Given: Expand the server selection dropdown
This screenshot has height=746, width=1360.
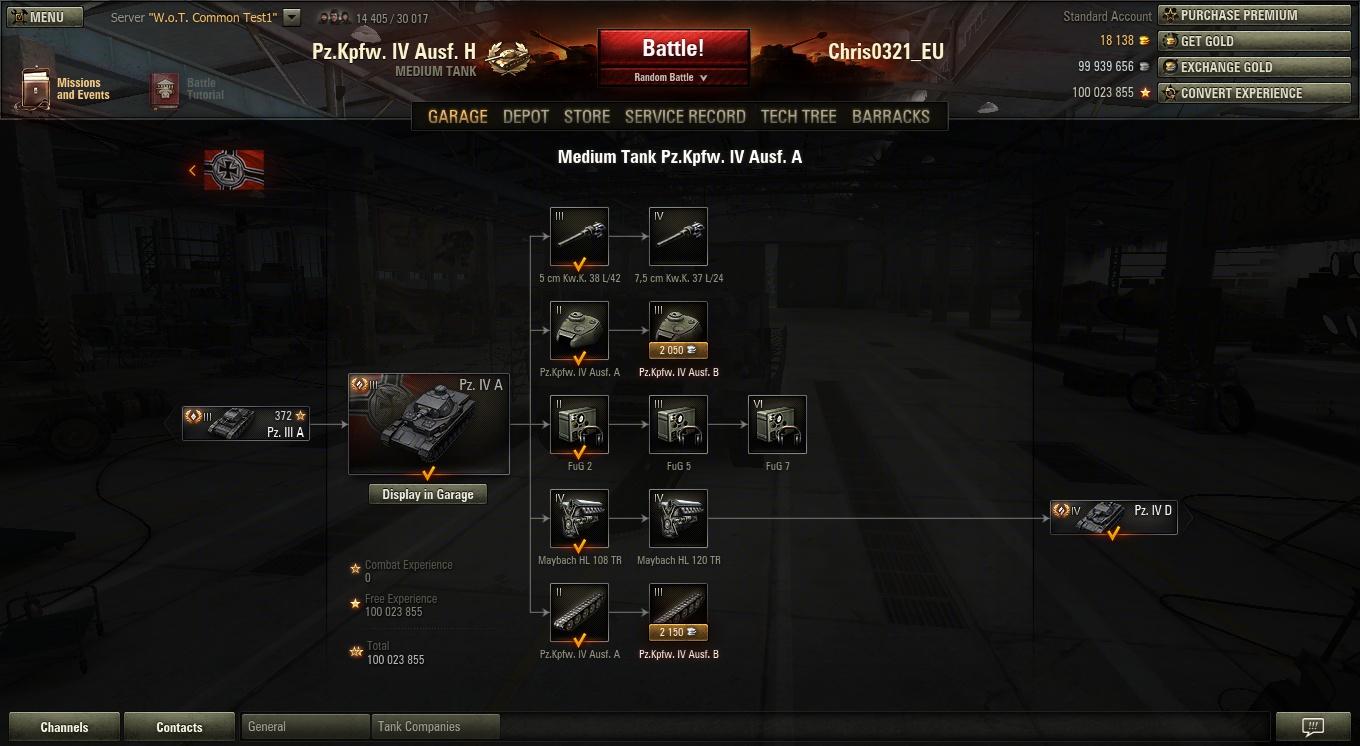Looking at the screenshot, I should [291, 17].
